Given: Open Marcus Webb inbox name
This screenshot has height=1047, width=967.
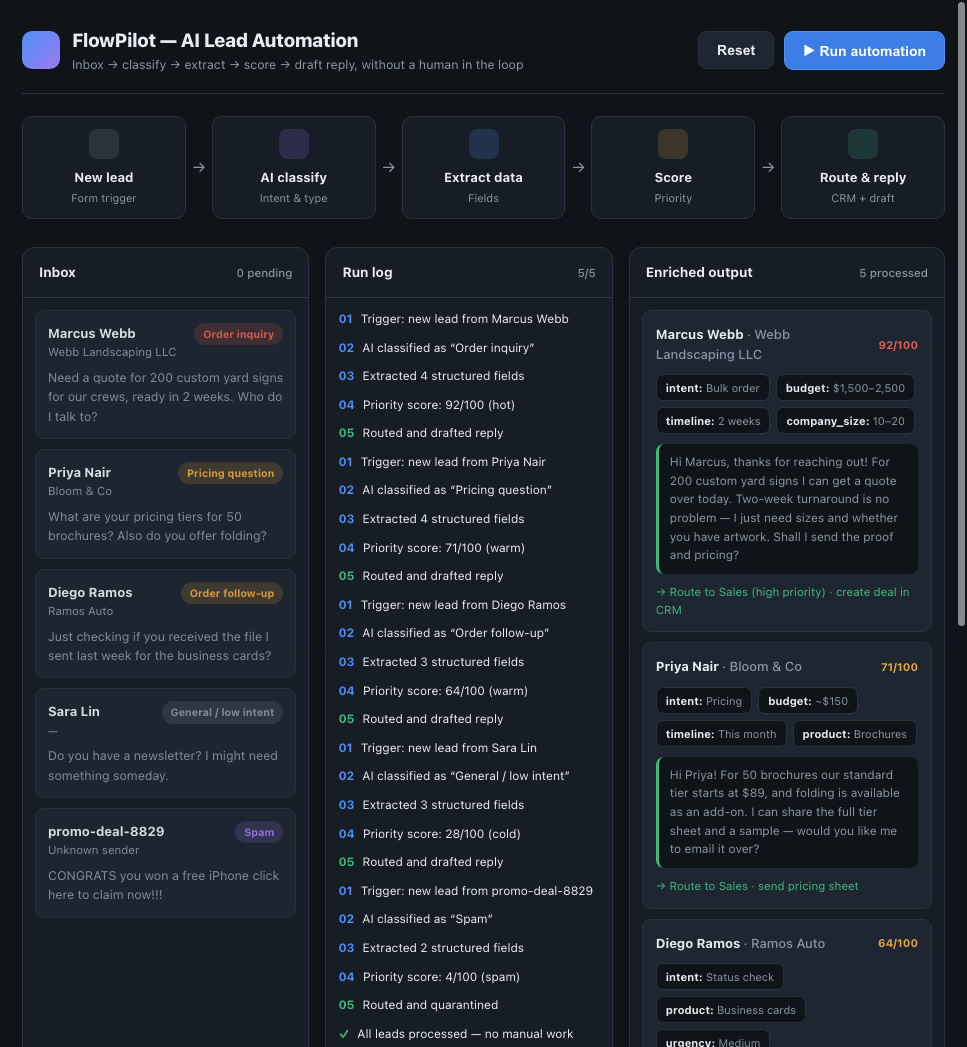Looking at the screenshot, I should click(91, 333).
